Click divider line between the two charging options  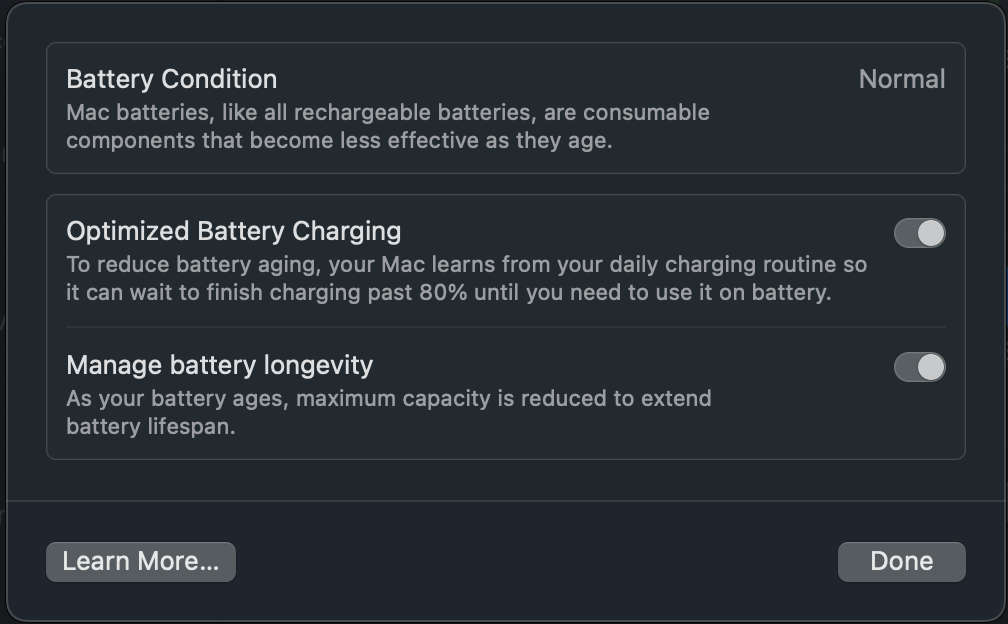(505, 327)
